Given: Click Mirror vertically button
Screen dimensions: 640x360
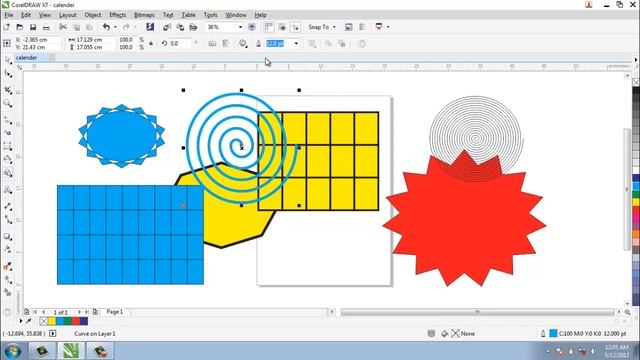Looking at the screenshot, I should click(225, 43).
